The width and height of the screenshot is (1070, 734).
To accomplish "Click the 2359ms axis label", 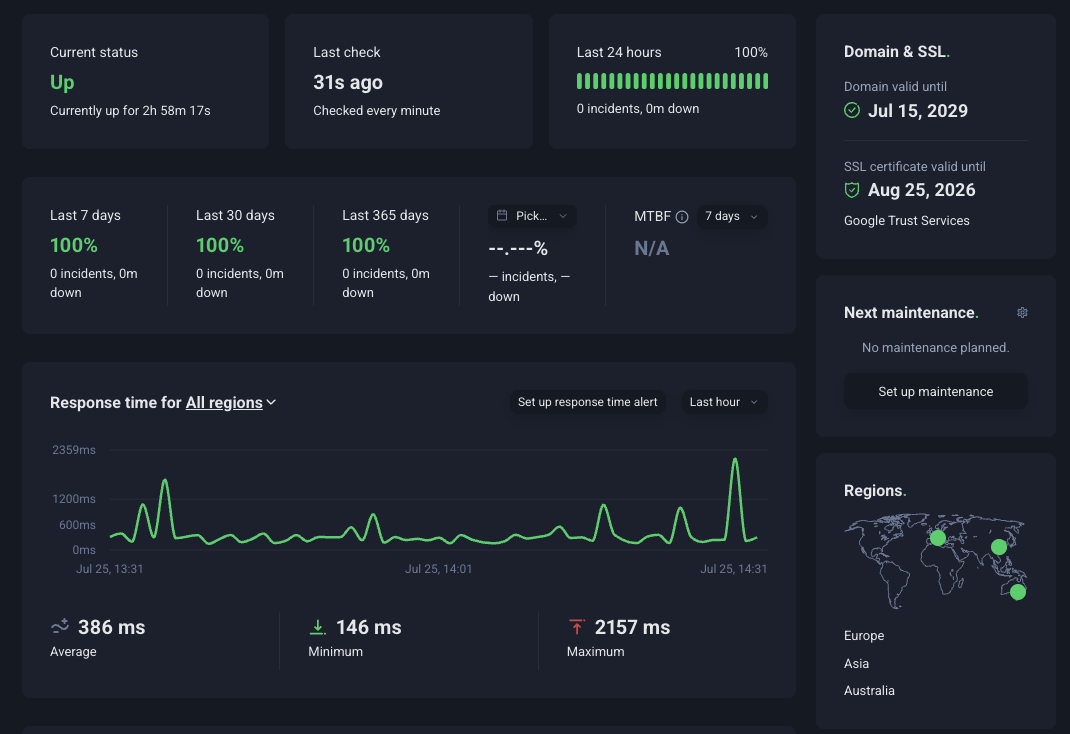I will [74, 450].
